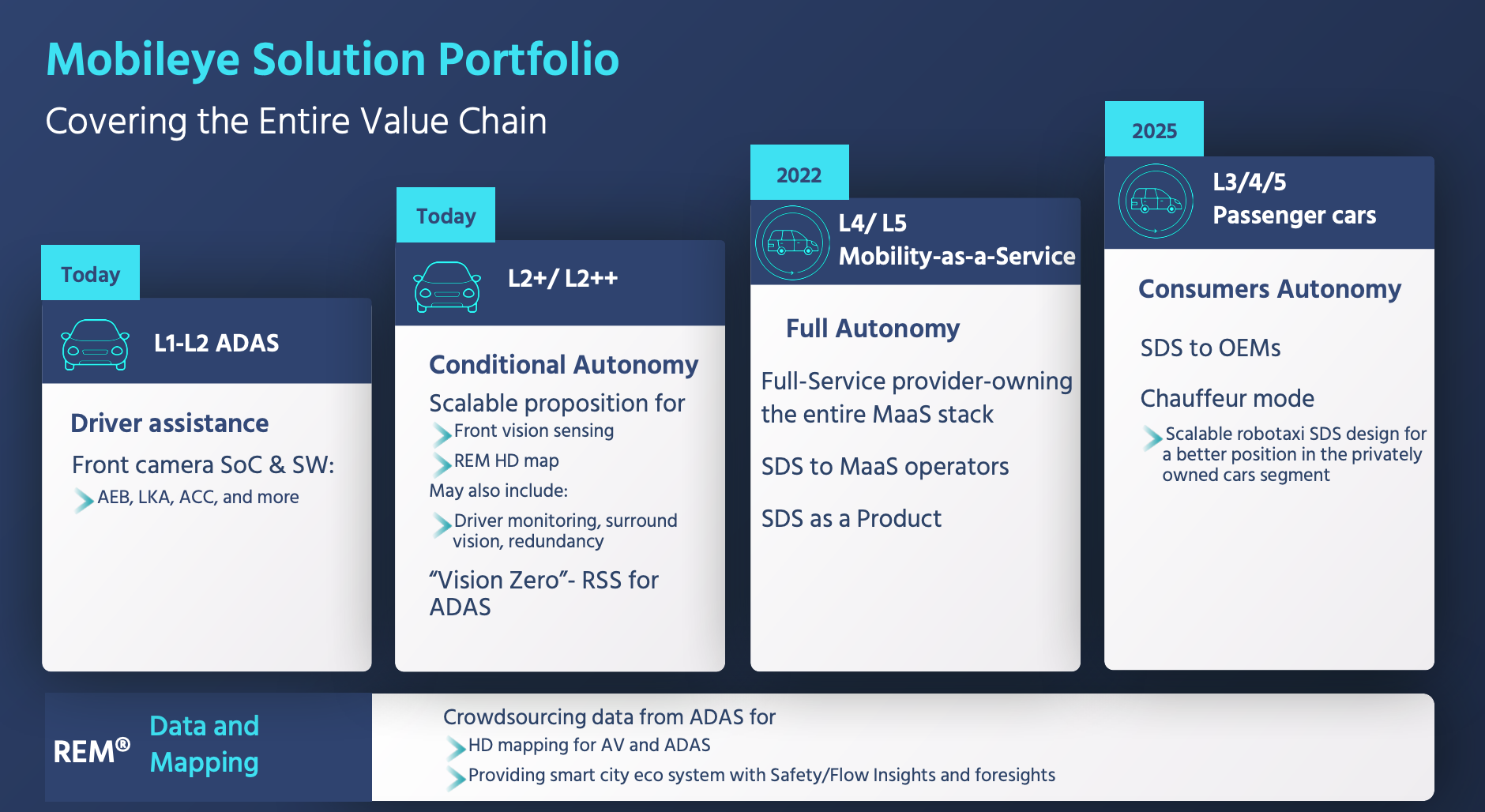Click arrow bullet before REM HD map

coord(442,463)
